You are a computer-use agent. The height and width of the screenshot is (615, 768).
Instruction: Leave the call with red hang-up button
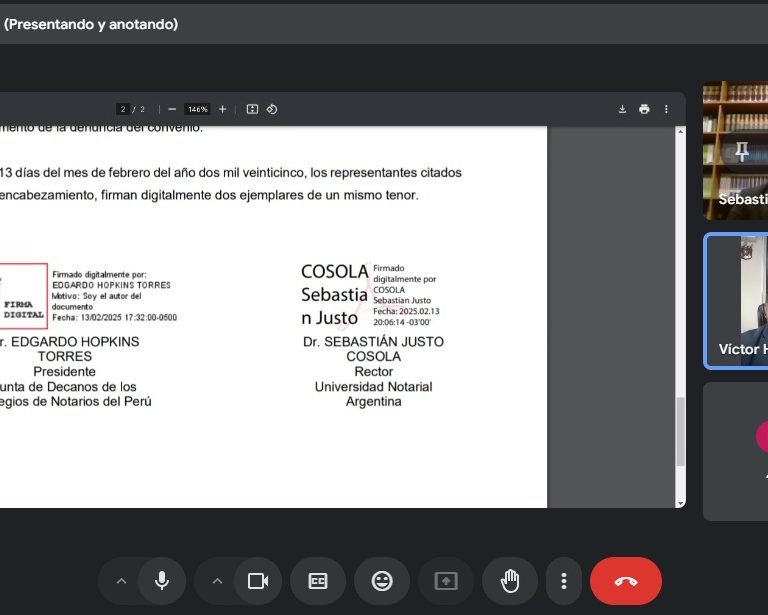(x=626, y=581)
